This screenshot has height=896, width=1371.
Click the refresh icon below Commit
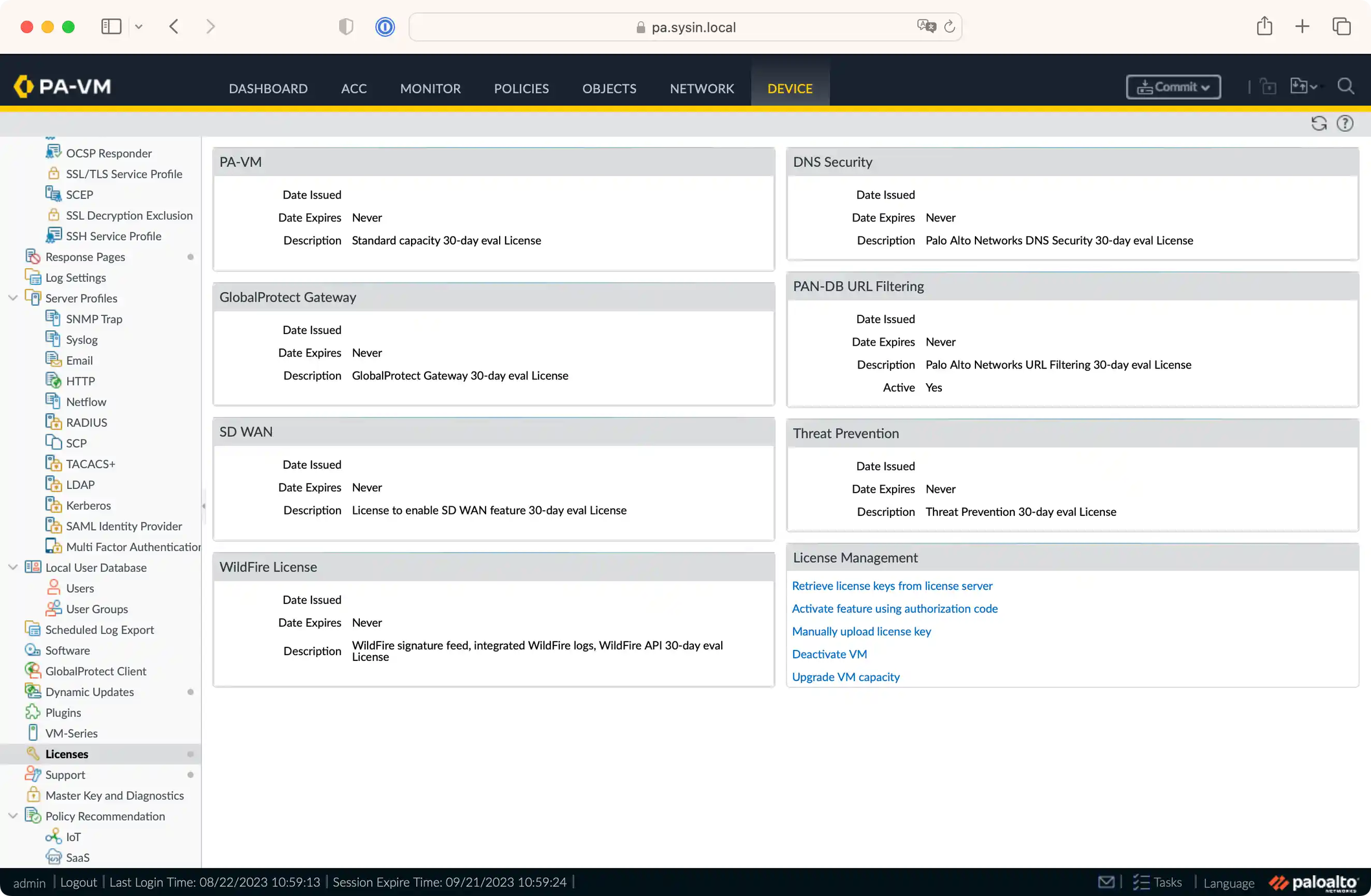click(x=1319, y=123)
